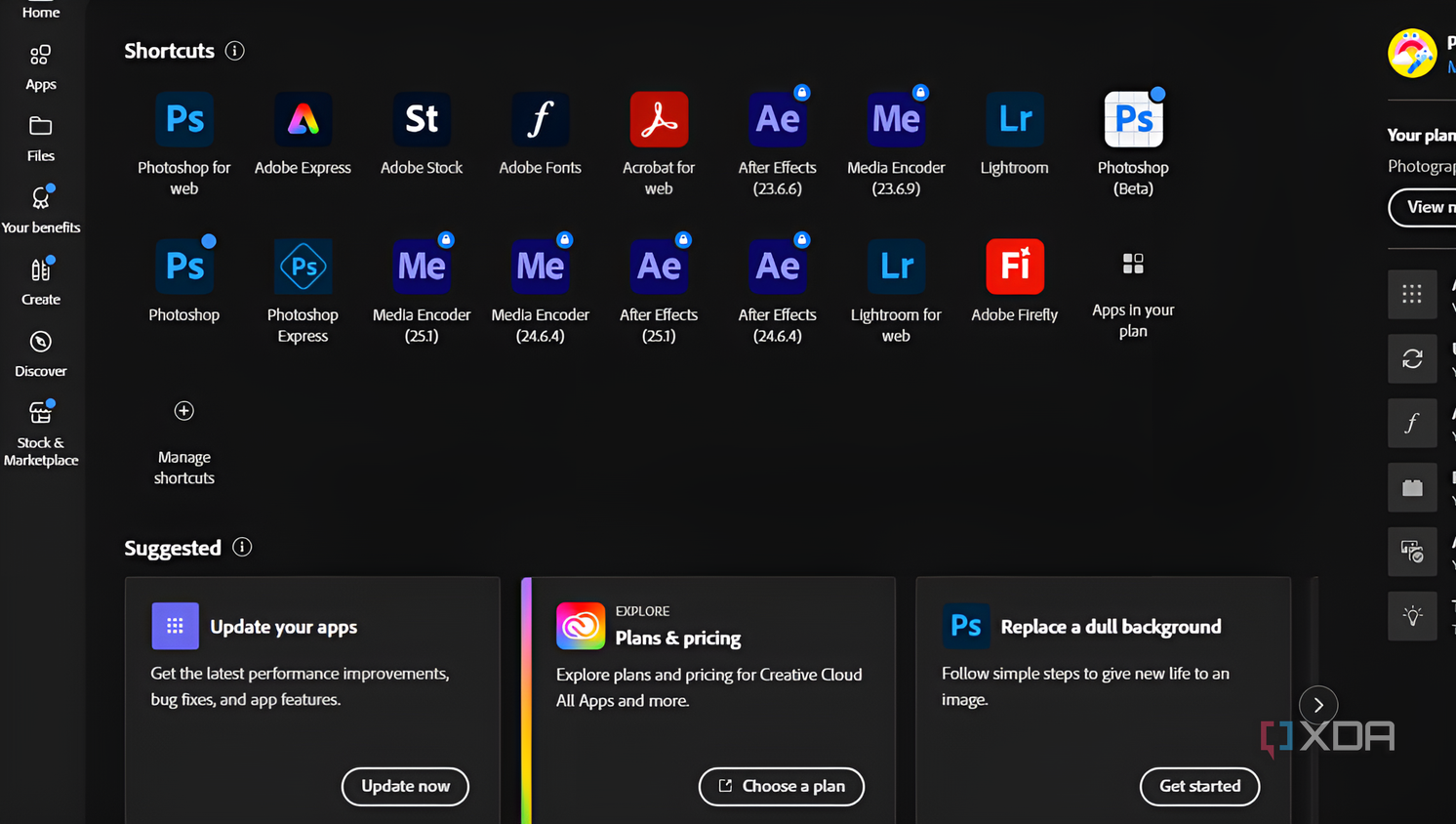Switch to Create section
The height and width of the screenshot is (824, 1456).
tap(41, 281)
